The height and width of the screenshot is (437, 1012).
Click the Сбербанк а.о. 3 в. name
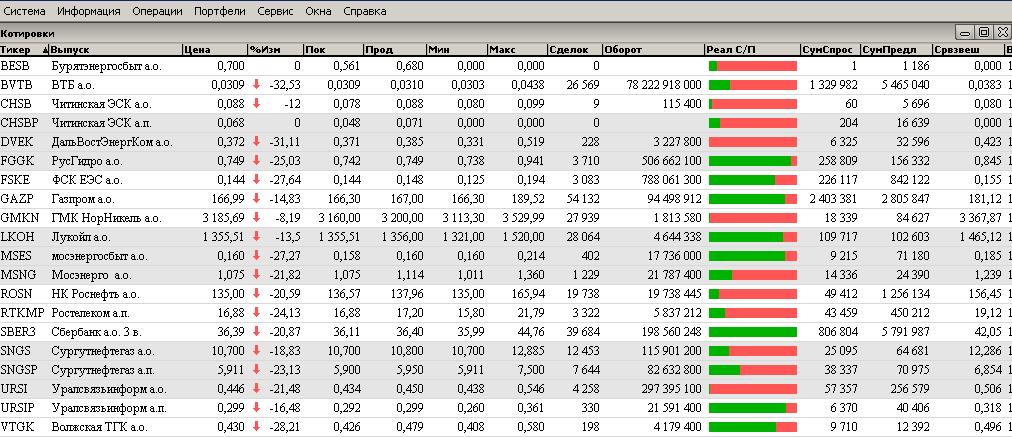tap(95, 332)
